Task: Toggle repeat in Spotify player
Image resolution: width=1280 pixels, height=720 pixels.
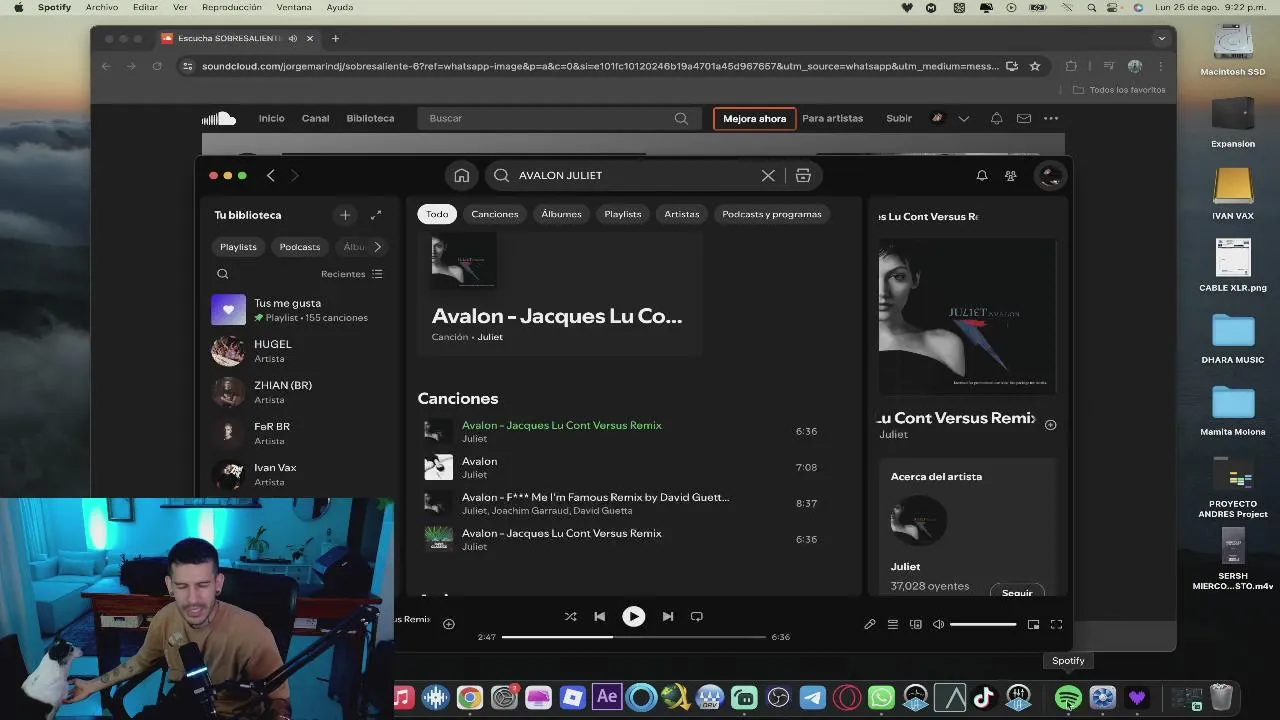Action: coord(697,616)
